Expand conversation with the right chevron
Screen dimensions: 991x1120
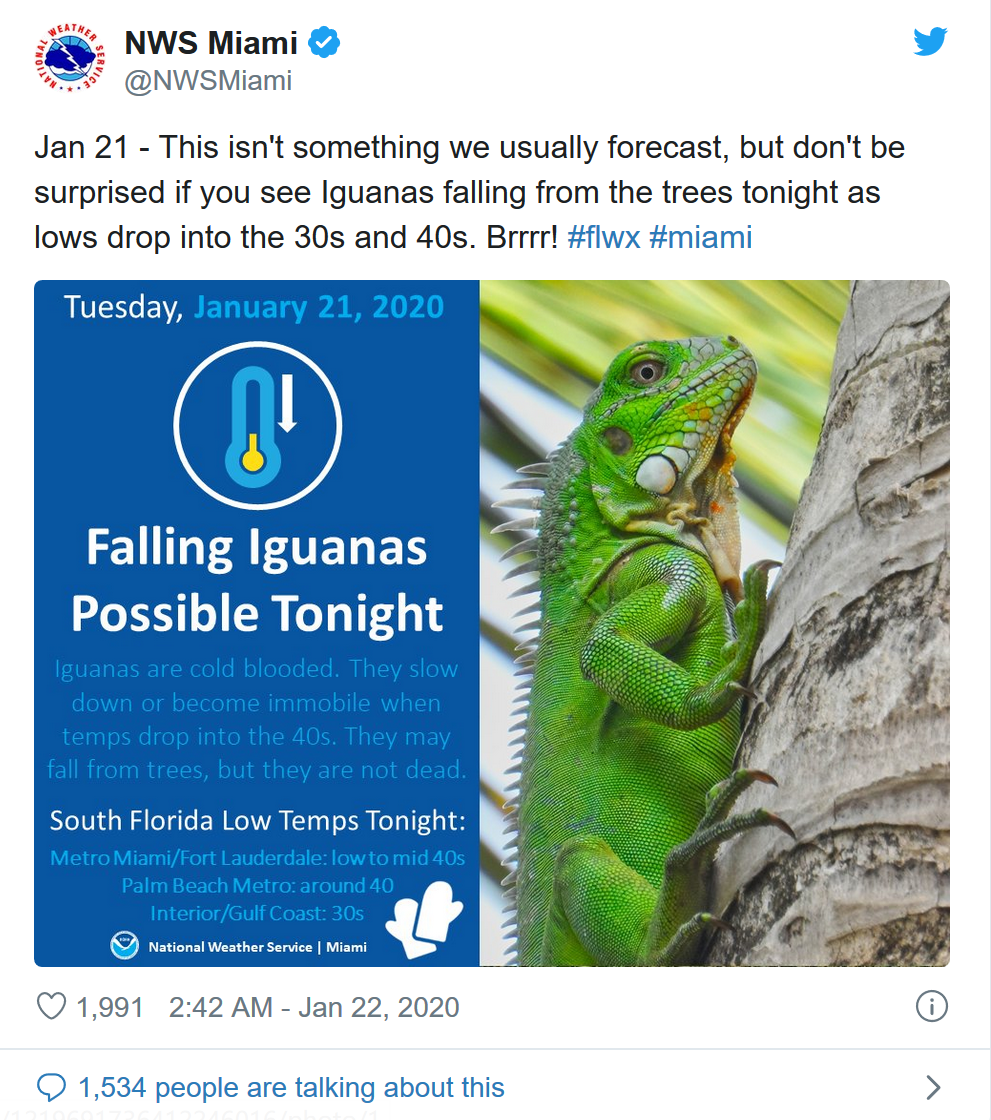pyautogui.click(x=933, y=1087)
